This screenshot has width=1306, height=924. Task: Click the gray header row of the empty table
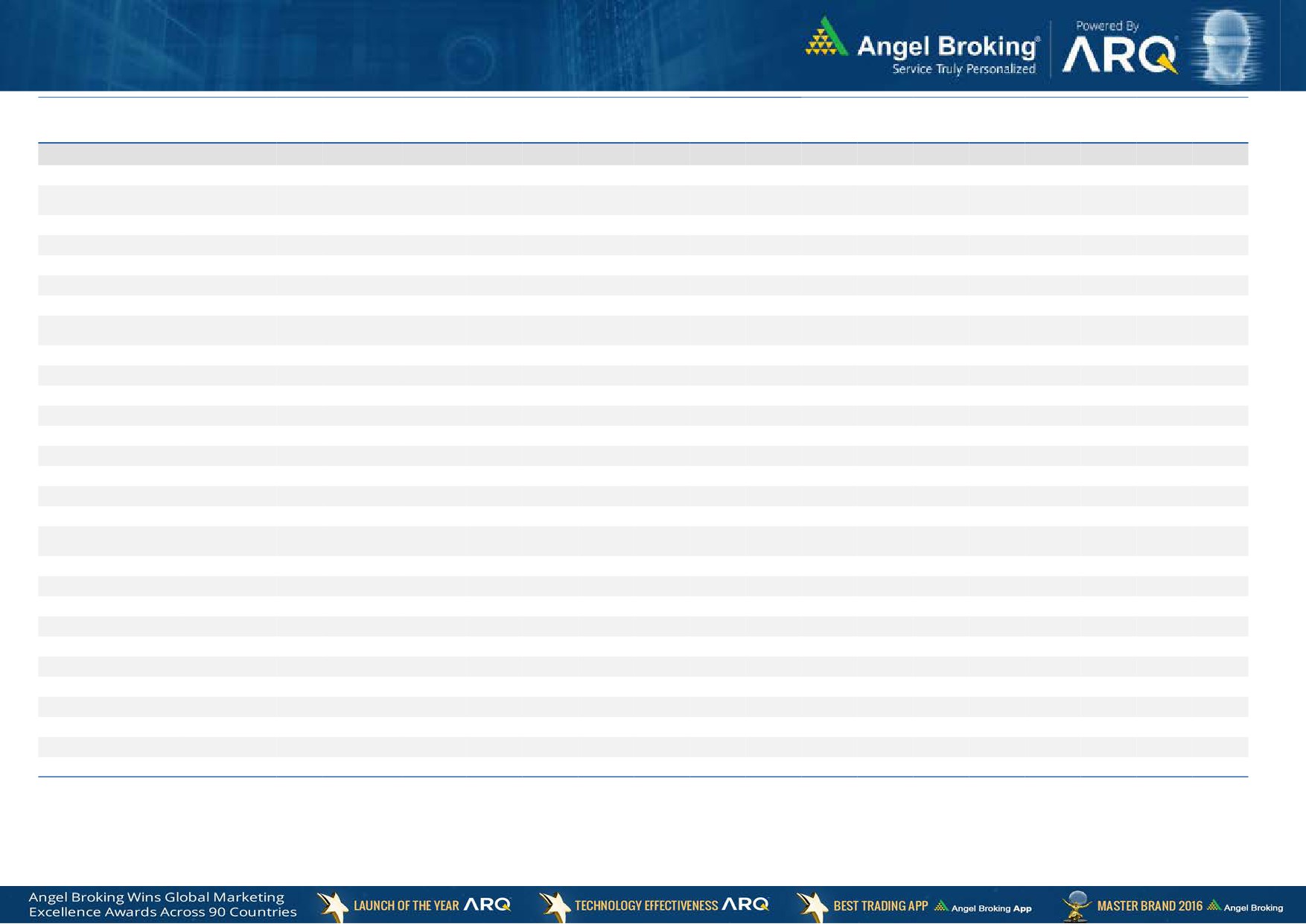(x=643, y=154)
